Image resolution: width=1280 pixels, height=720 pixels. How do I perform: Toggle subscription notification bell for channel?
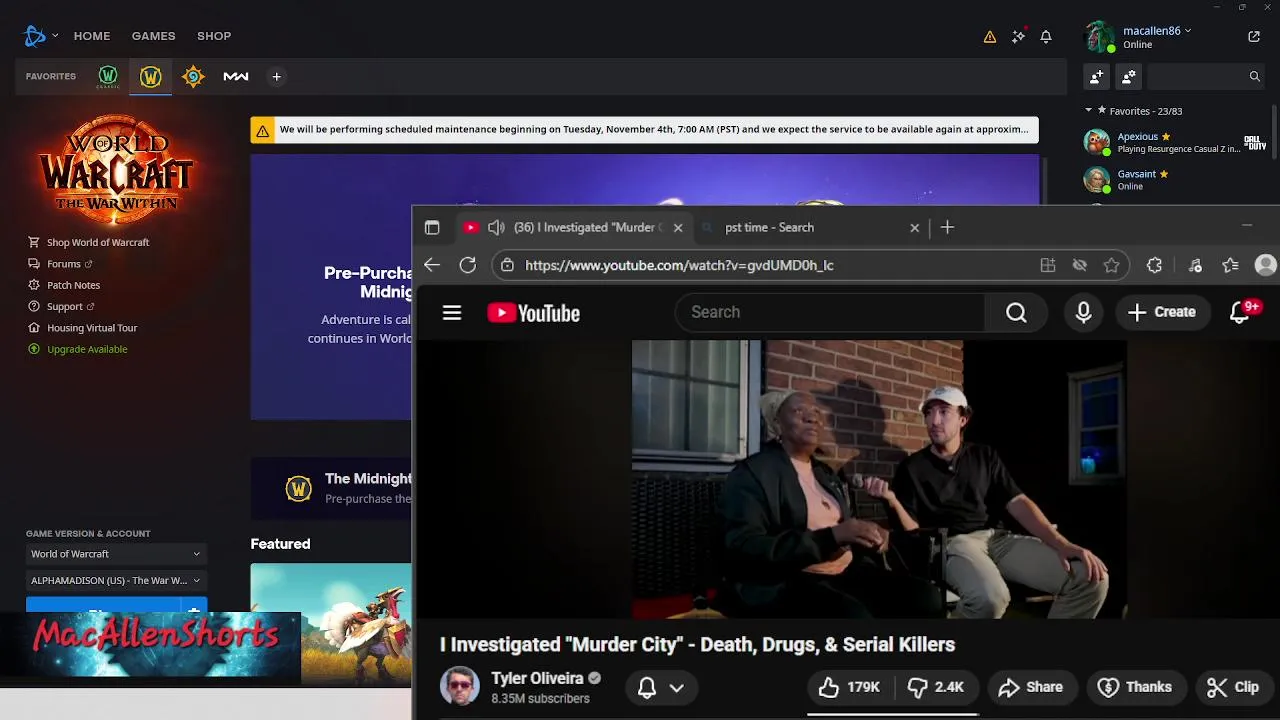pos(660,687)
